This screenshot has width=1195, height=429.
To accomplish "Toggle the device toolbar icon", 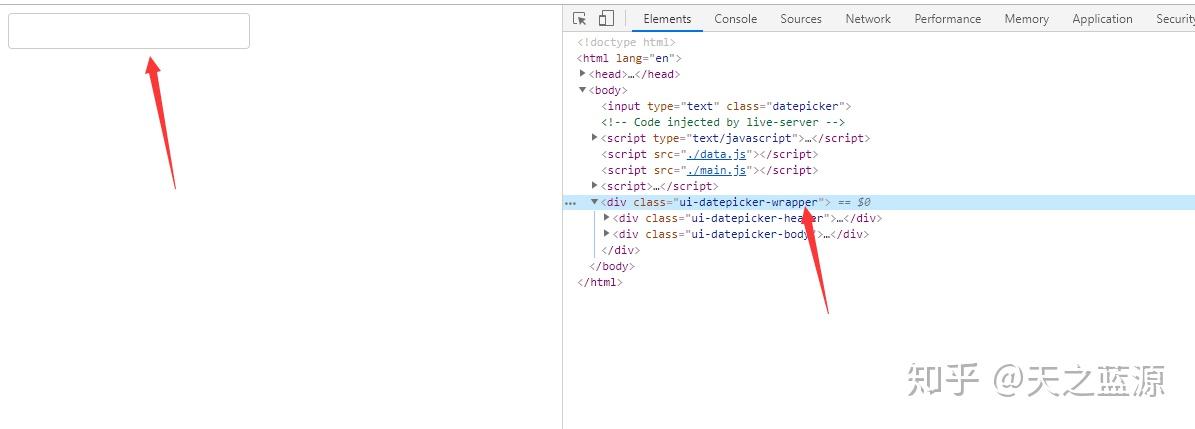I will tap(606, 18).
